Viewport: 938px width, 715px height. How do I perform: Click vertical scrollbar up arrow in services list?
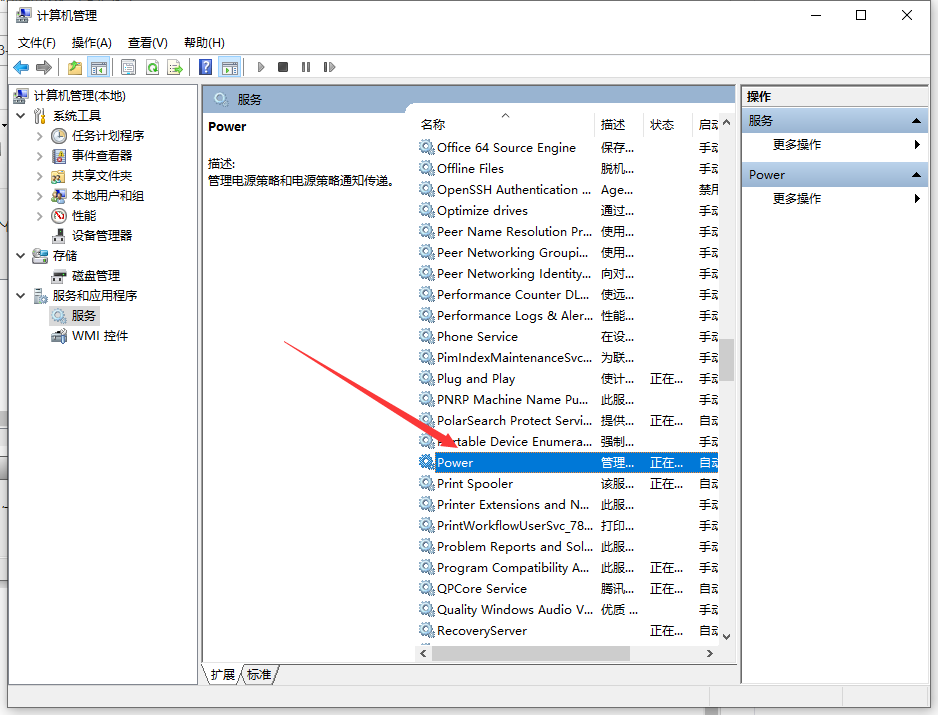pyautogui.click(x=726, y=122)
